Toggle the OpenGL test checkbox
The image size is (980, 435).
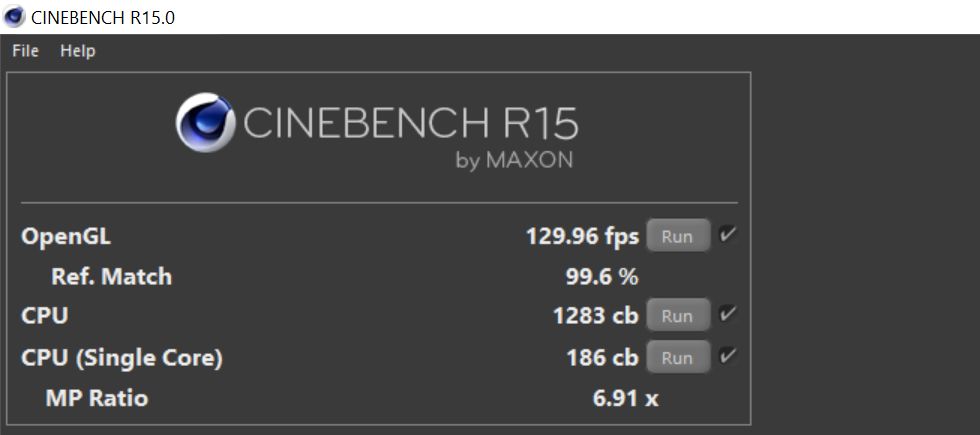coord(728,235)
